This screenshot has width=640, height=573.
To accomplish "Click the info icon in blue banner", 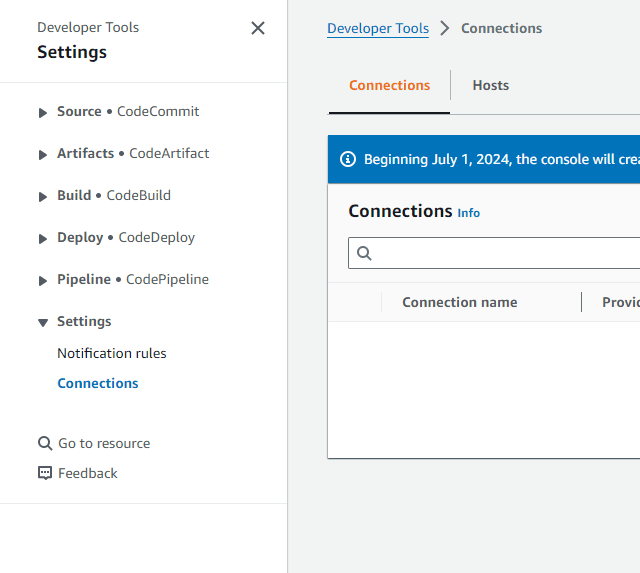I will [x=348, y=159].
